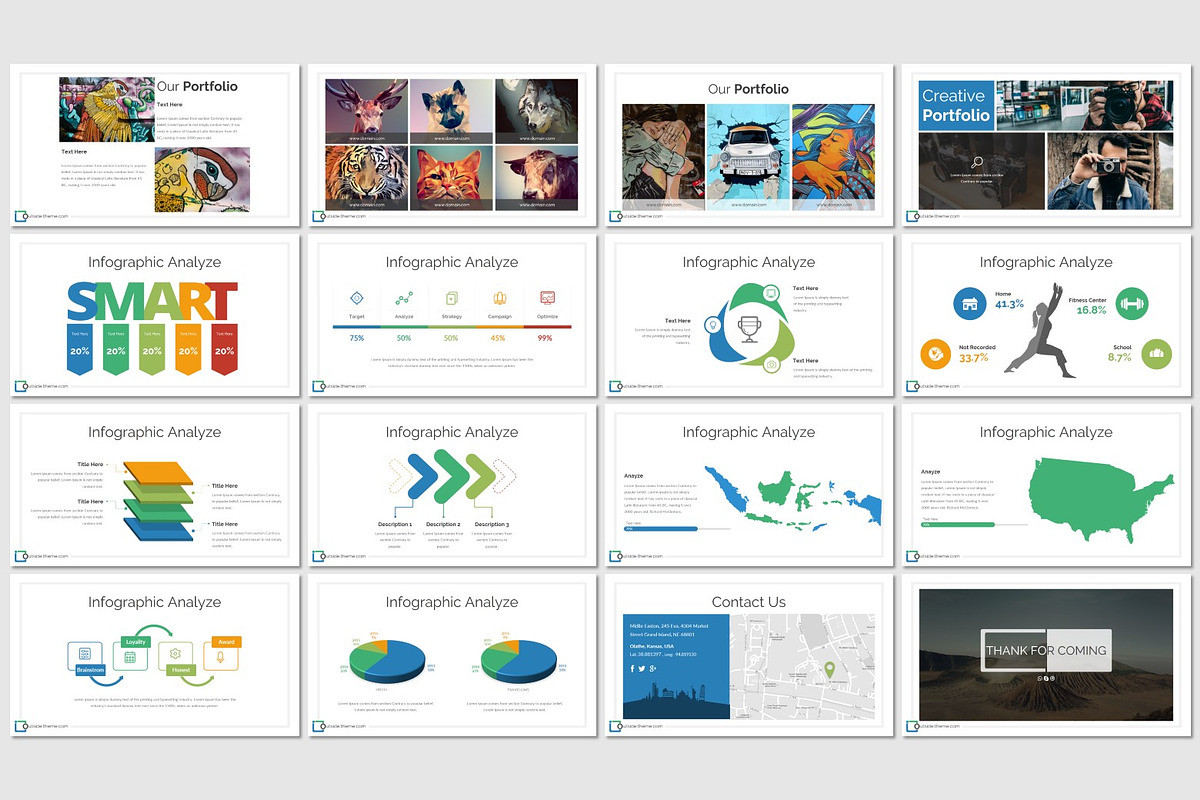Click the 'THANK FOR COMING' text
1200x800 pixels.
pyautogui.click(x=1046, y=650)
